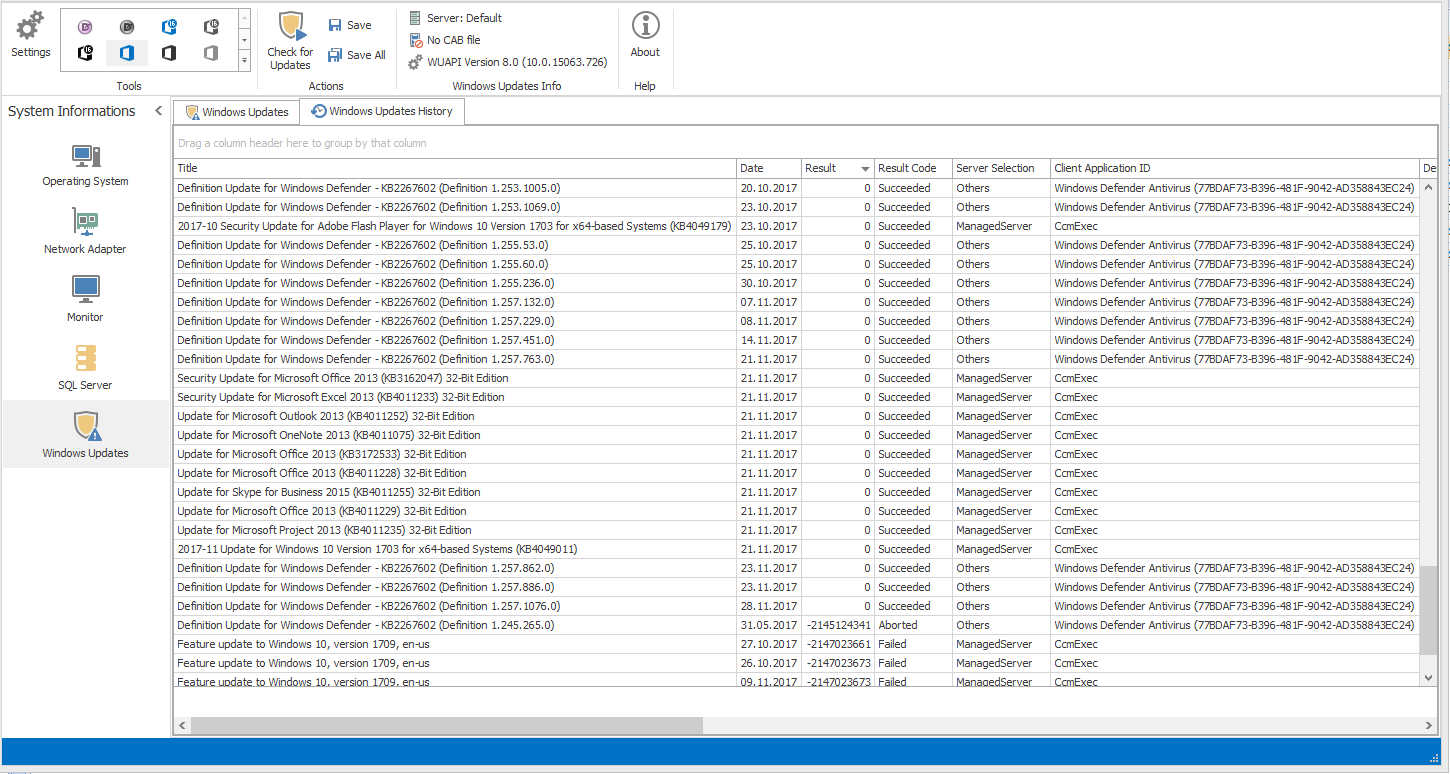The width and height of the screenshot is (1450, 774).
Task: Click the No CAB file icon
Action: [x=415, y=40]
